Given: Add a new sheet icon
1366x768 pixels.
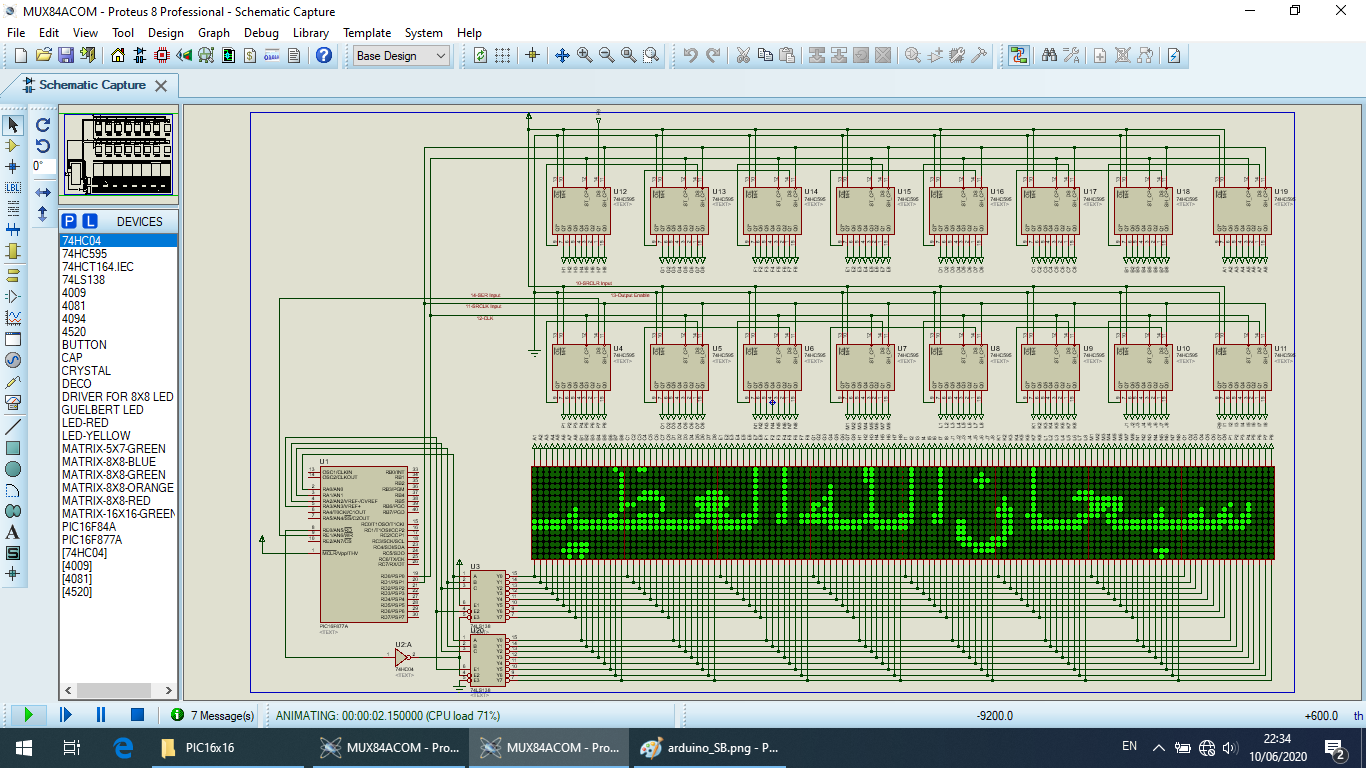Looking at the screenshot, I should (1100, 56).
